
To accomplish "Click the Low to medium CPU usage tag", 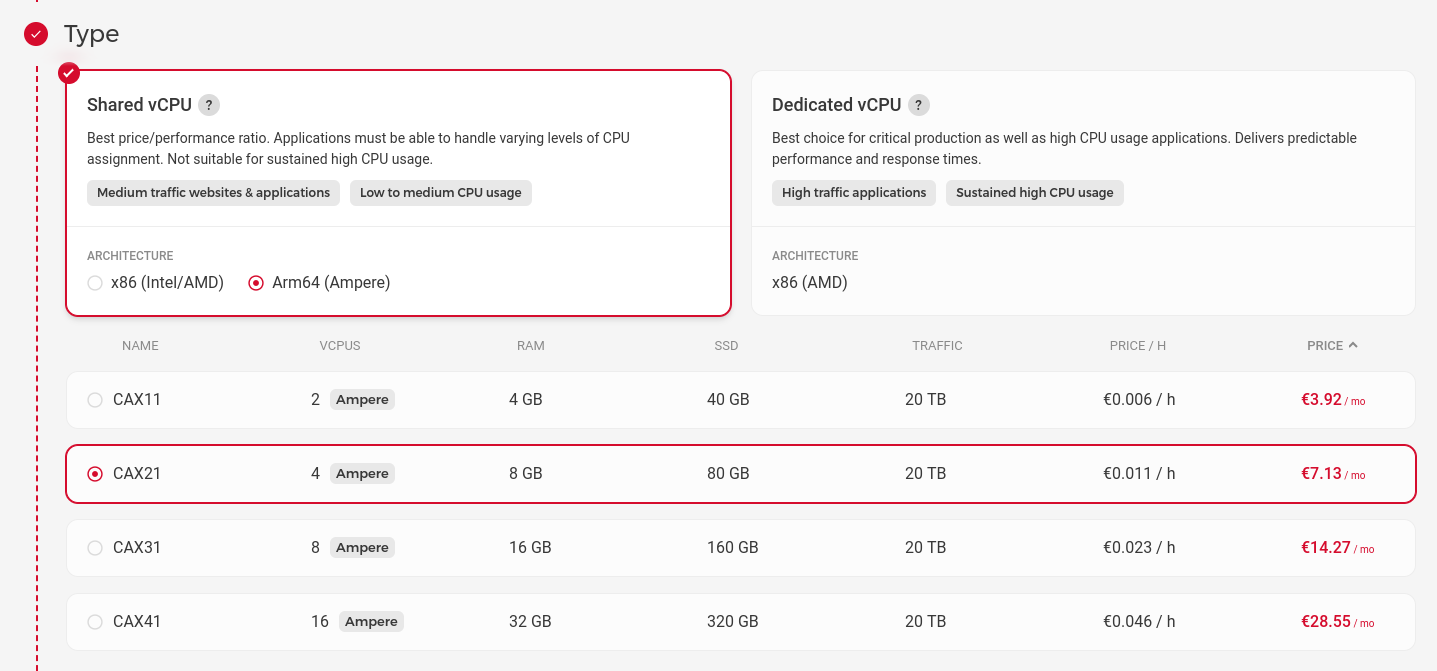I will 440,192.
